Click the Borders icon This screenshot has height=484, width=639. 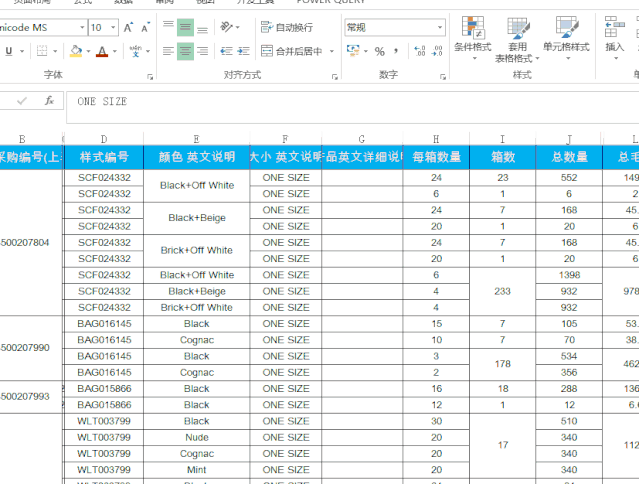(42, 51)
